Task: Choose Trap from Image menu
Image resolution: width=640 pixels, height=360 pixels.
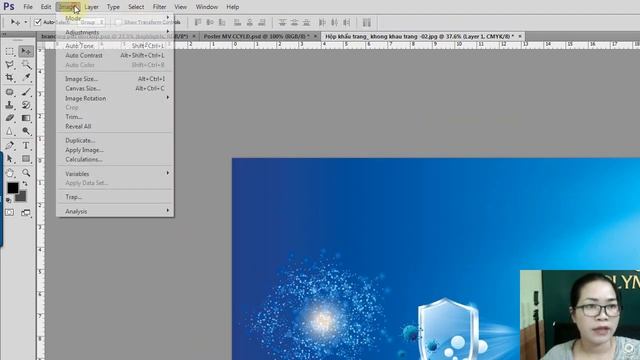Action: (x=115, y=197)
